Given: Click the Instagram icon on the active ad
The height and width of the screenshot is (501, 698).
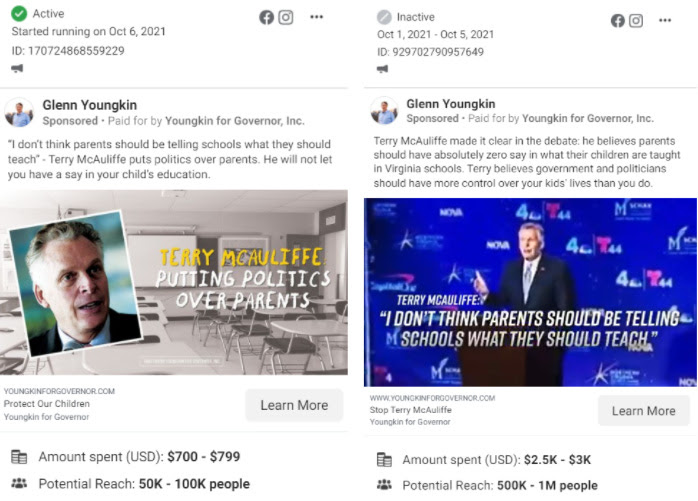Looking at the screenshot, I should pos(286,17).
